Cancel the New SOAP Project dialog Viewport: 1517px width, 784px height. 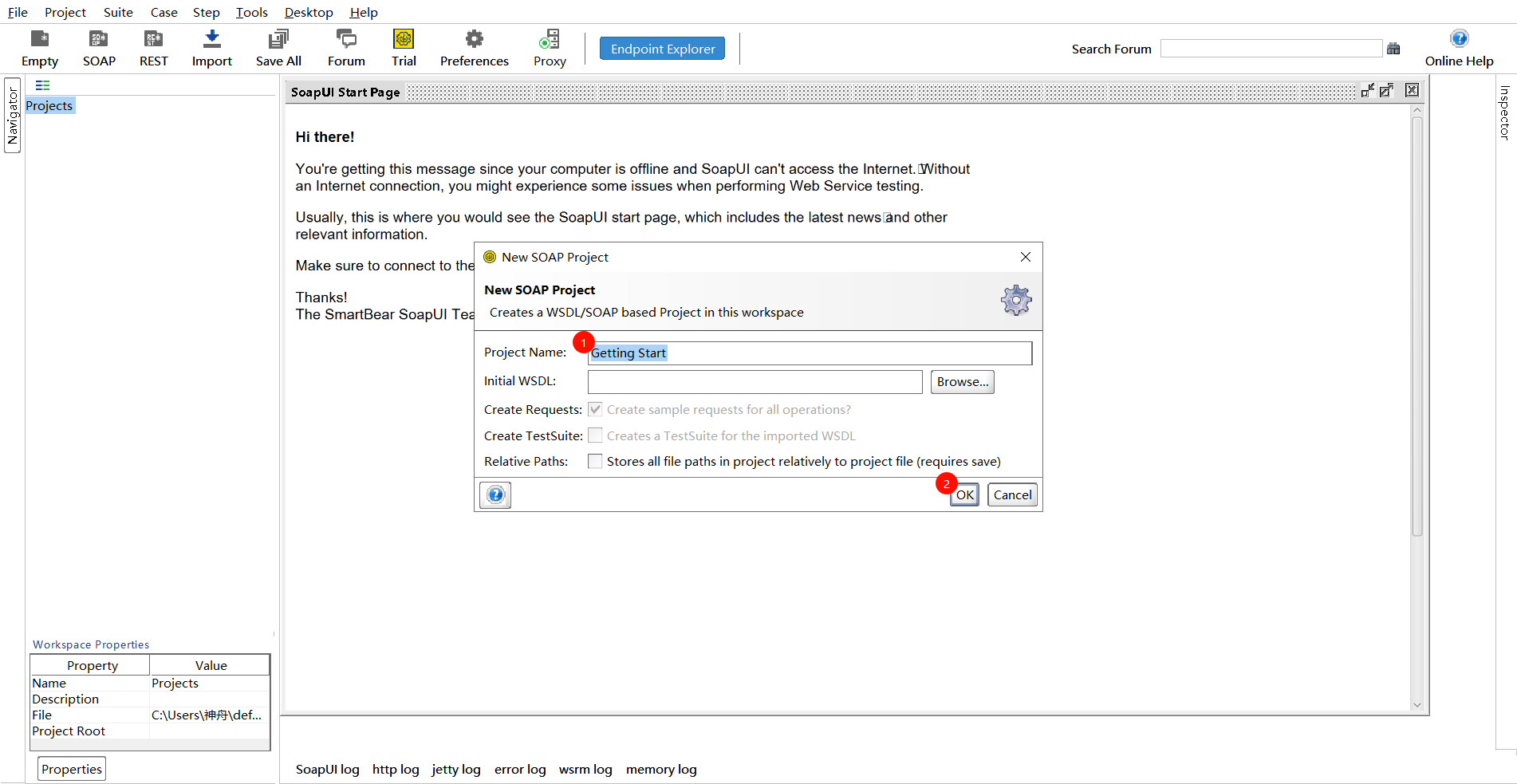click(x=1013, y=494)
